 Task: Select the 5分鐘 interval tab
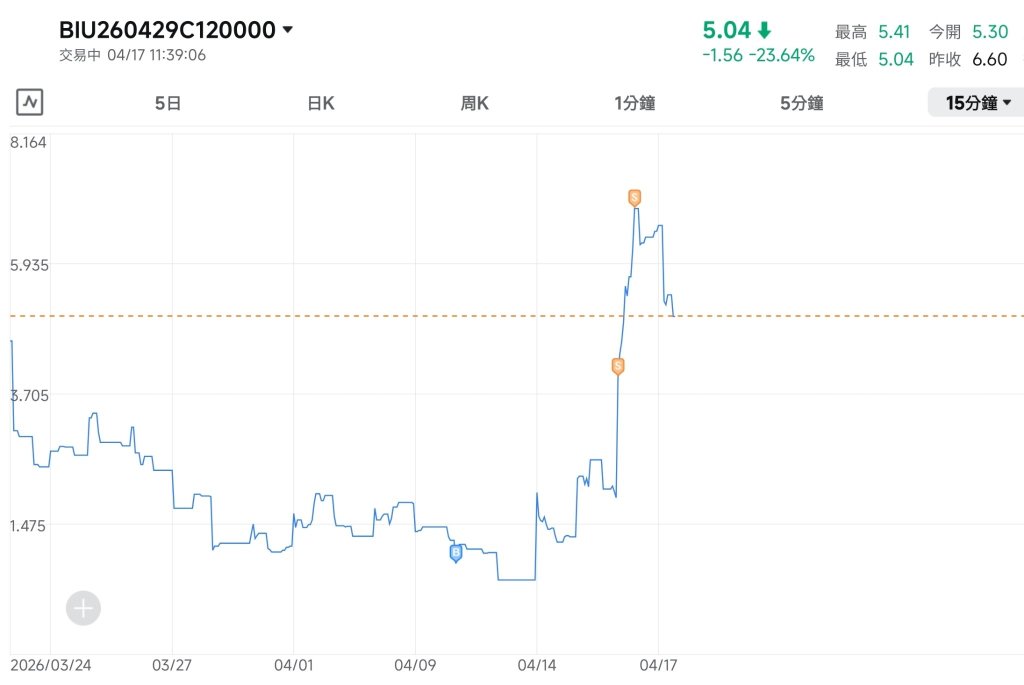click(802, 103)
